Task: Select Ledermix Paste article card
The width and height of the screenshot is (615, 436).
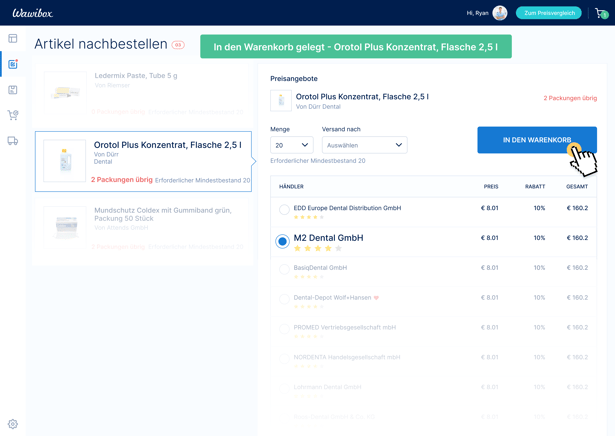Action: coord(143,93)
